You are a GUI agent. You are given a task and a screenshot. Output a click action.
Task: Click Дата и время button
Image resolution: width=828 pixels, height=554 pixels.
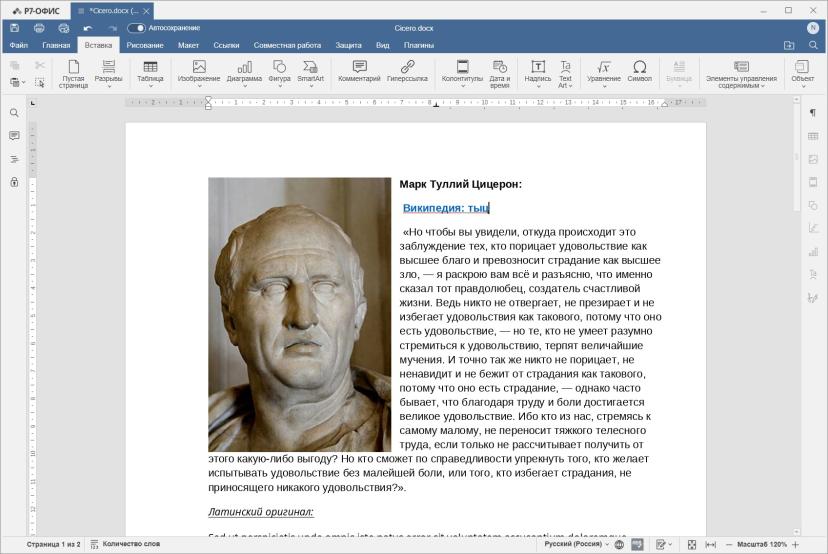(x=500, y=73)
